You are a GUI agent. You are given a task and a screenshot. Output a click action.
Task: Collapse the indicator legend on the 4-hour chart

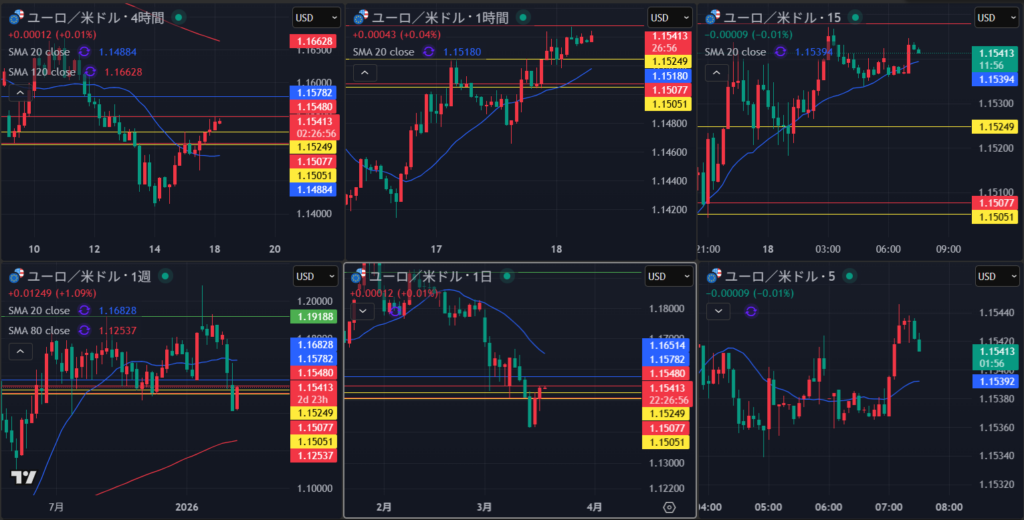[18, 93]
